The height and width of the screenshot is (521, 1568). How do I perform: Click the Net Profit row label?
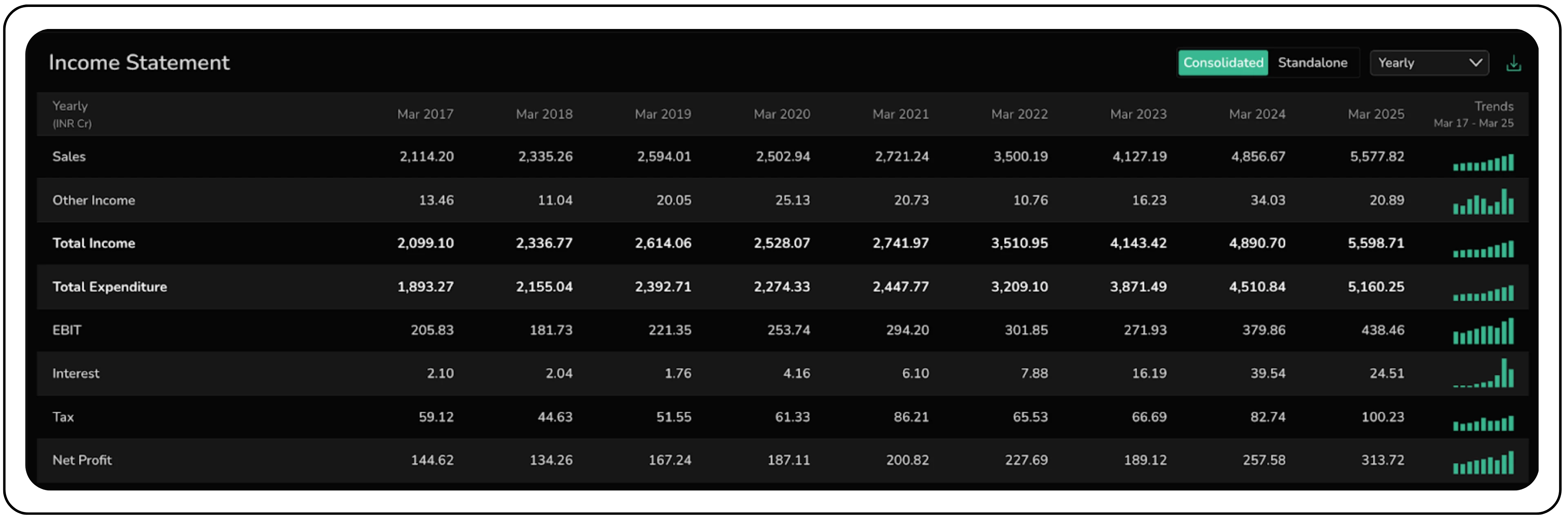(x=82, y=460)
